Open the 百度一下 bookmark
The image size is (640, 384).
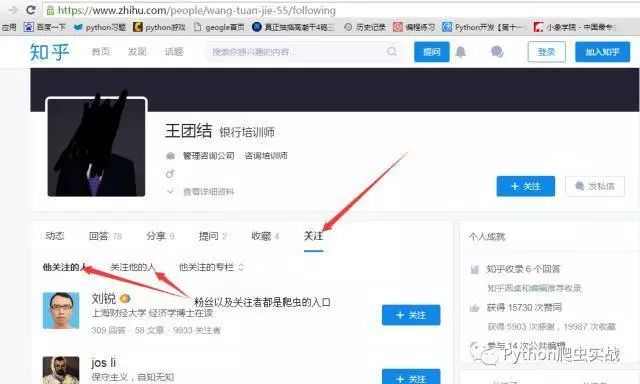(45, 27)
